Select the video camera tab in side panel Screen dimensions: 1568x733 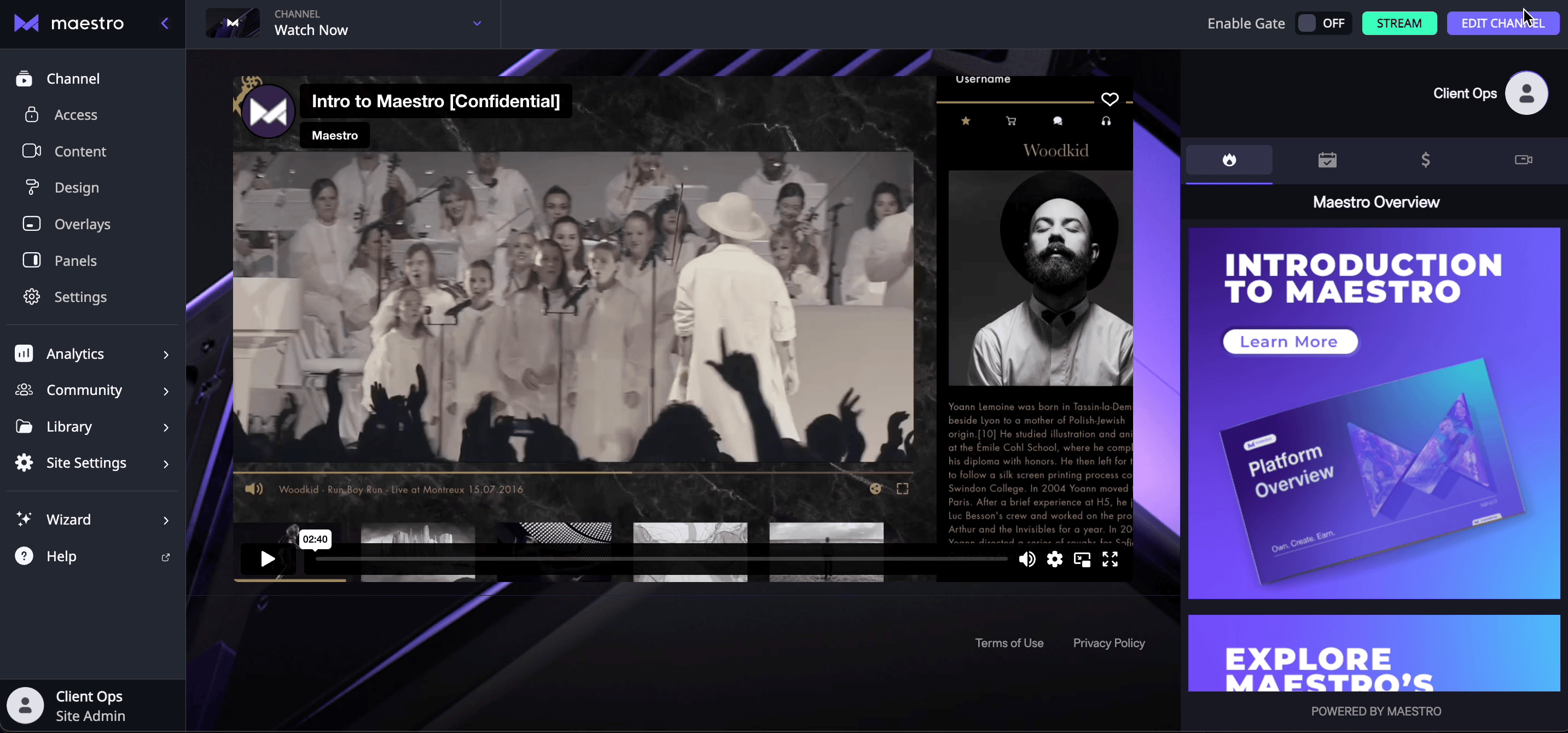pos(1523,160)
